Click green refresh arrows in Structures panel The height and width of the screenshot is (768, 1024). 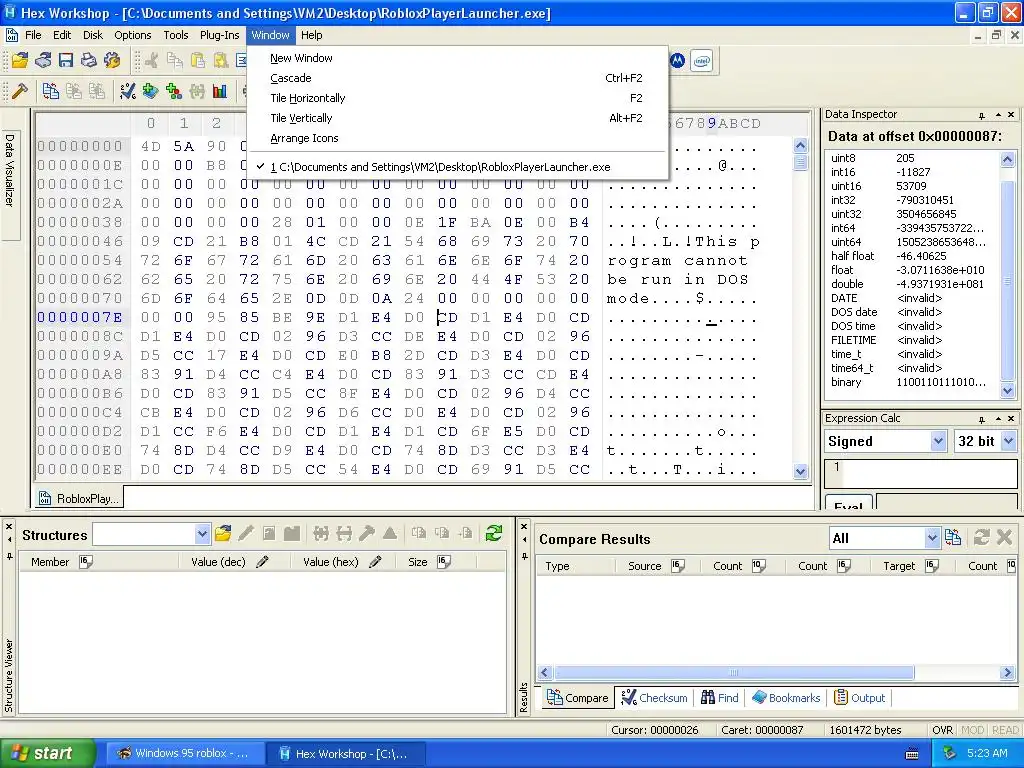pos(494,534)
